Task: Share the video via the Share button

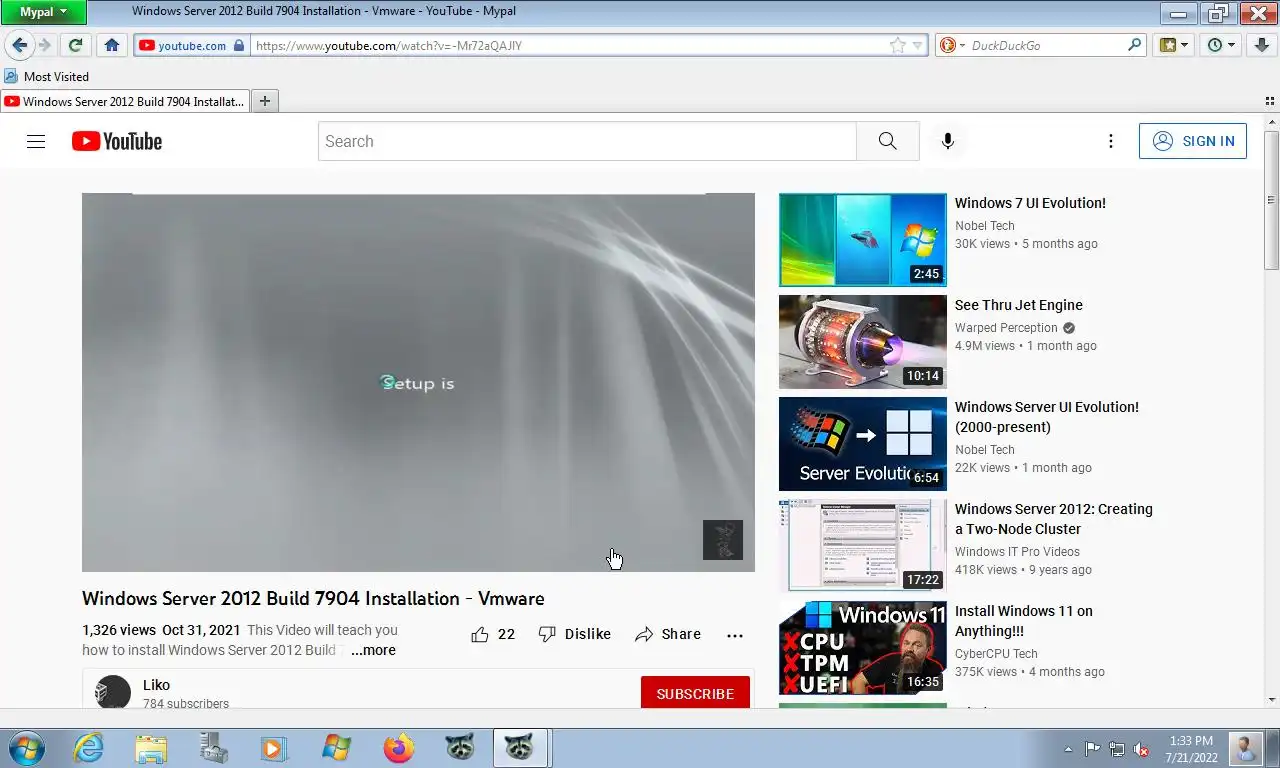Action: 668,634
